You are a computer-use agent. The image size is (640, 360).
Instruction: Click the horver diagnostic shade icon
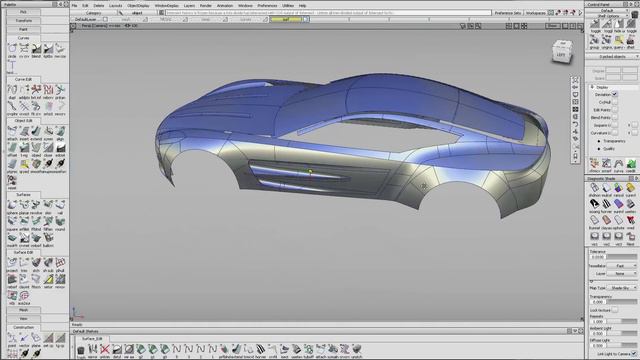[607, 204]
